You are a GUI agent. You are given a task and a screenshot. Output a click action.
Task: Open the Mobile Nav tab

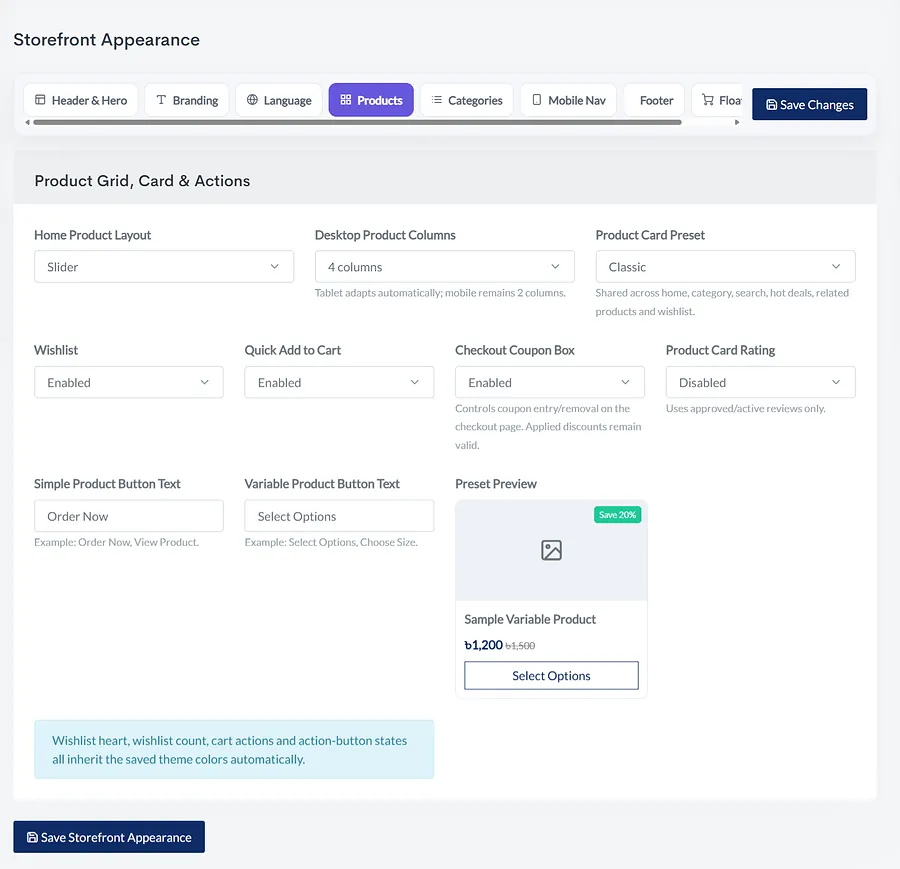[x=568, y=100]
